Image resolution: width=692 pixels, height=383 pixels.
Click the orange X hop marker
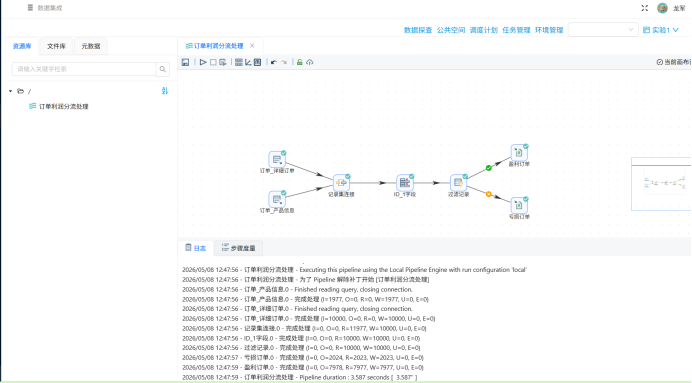point(489,194)
